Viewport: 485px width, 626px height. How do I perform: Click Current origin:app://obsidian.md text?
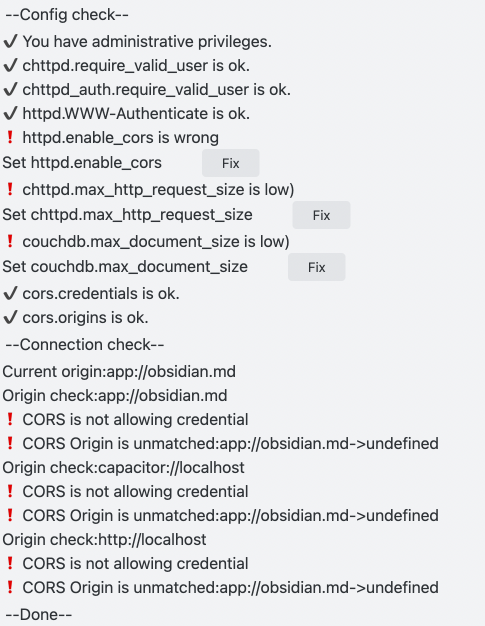[119, 372]
